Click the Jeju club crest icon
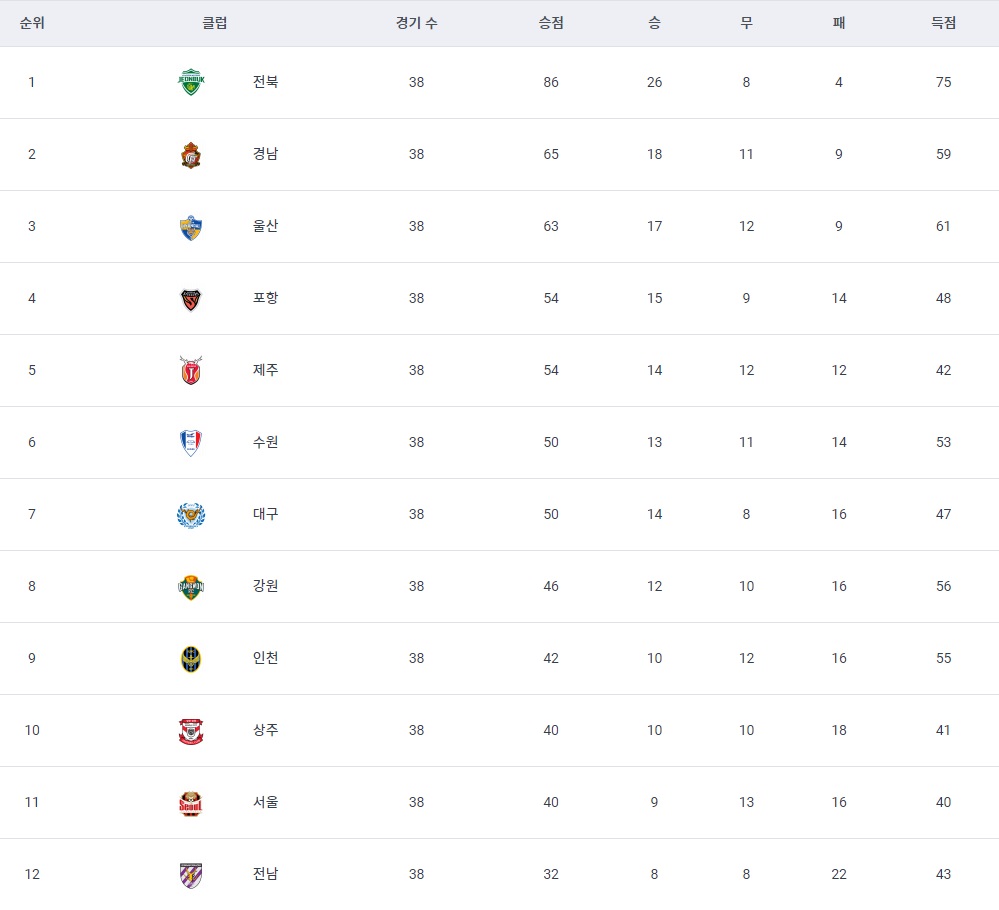999x910 pixels. coord(191,371)
